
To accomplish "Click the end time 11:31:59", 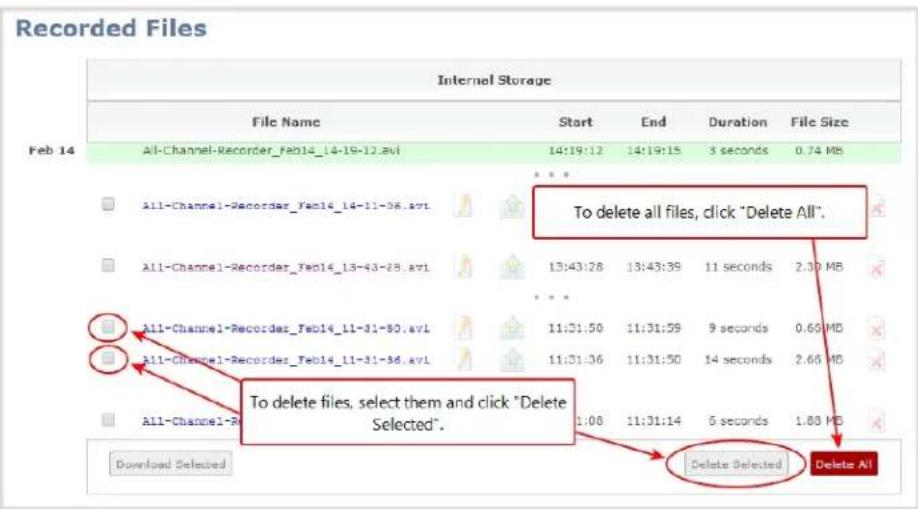I will click(653, 328).
